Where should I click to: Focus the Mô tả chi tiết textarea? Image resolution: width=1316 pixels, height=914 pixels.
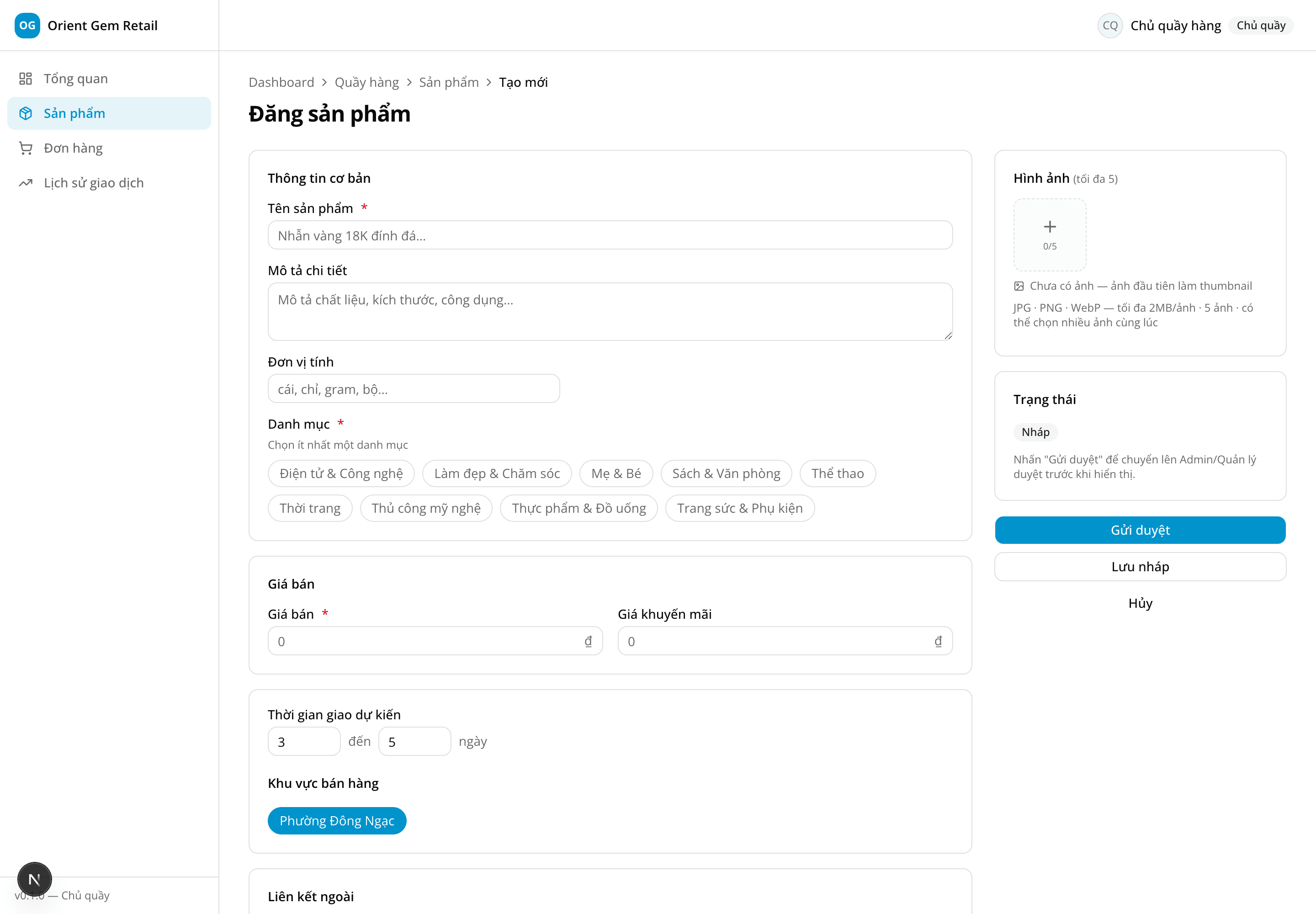tap(610, 312)
